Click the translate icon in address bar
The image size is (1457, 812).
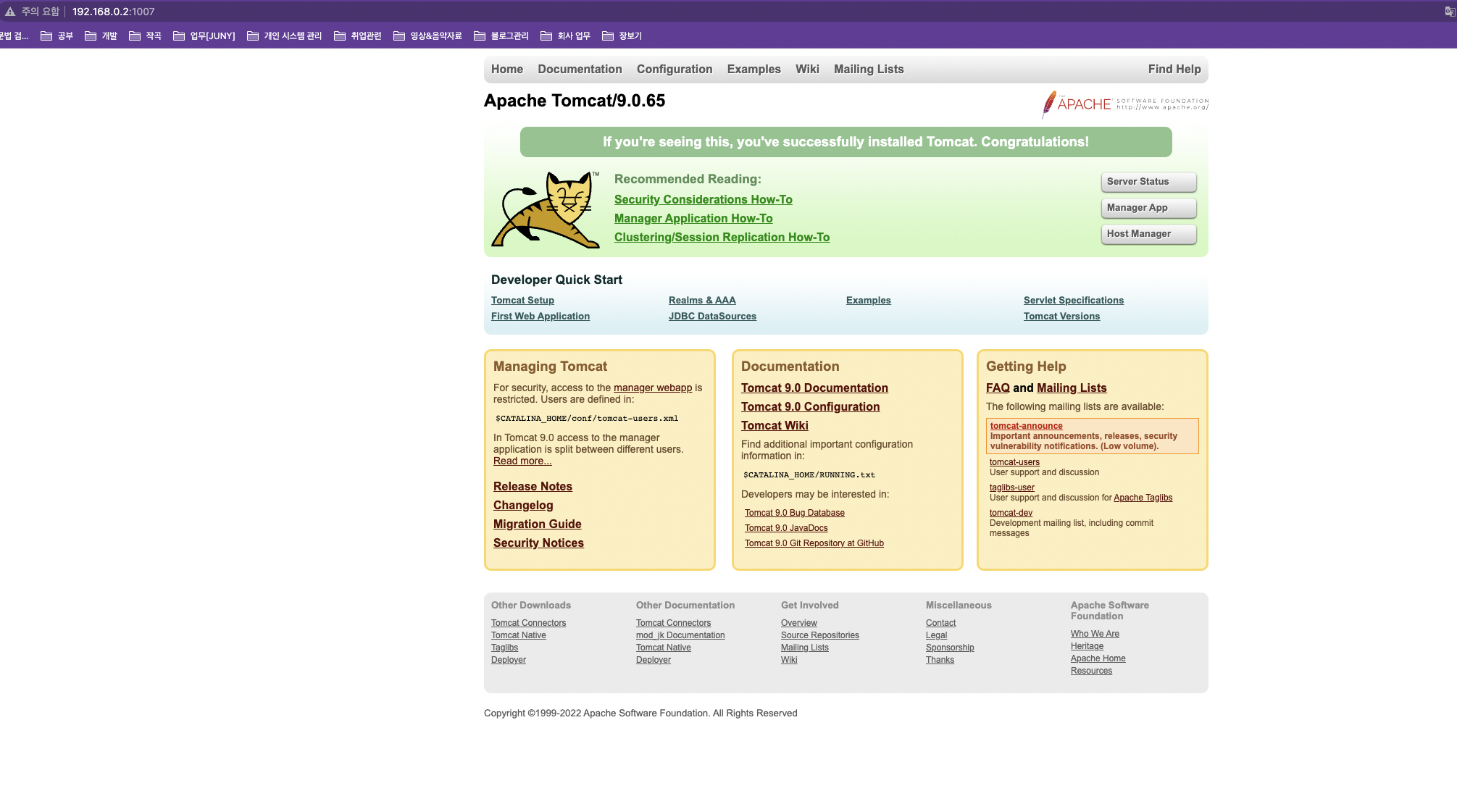pyautogui.click(x=1449, y=12)
